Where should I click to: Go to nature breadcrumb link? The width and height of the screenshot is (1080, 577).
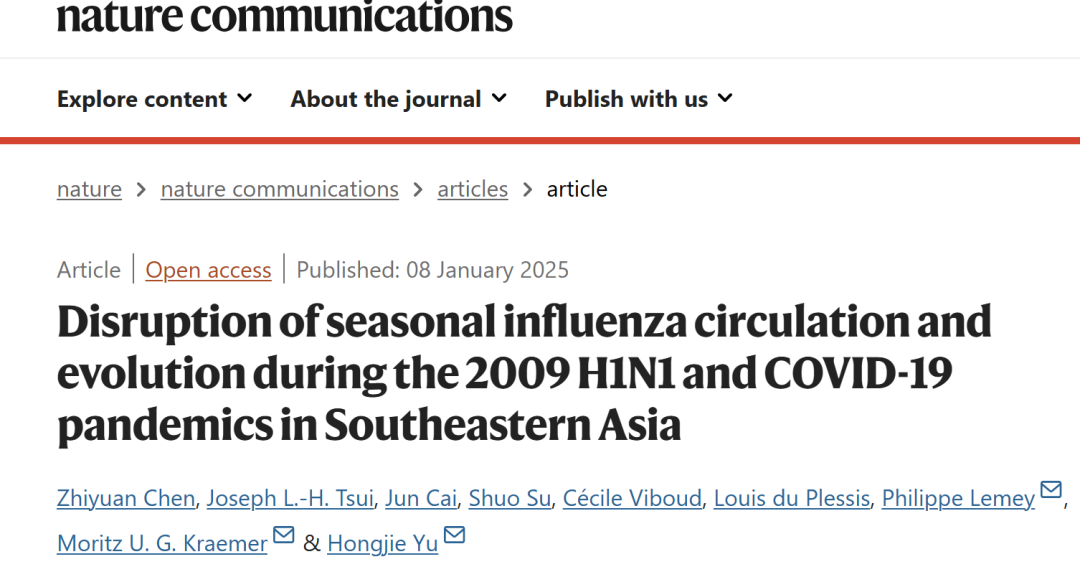click(90, 189)
